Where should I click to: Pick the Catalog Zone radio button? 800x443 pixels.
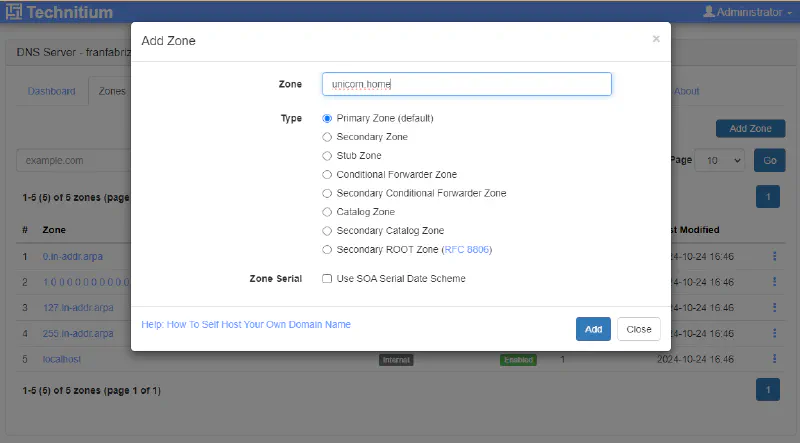pyautogui.click(x=327, y=212)
